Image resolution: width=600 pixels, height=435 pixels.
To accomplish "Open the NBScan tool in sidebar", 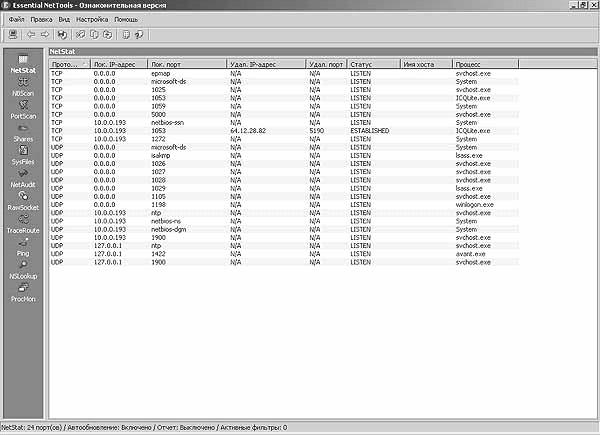I will 22,88.
